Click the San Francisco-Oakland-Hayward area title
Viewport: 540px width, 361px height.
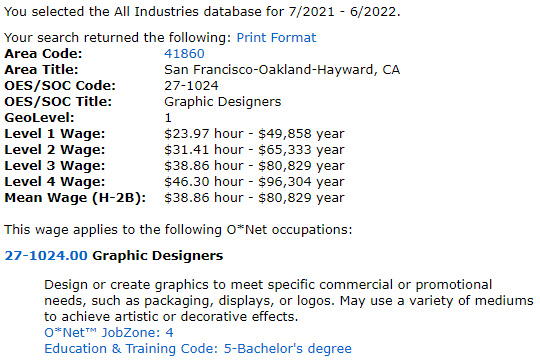pos(282,70)
